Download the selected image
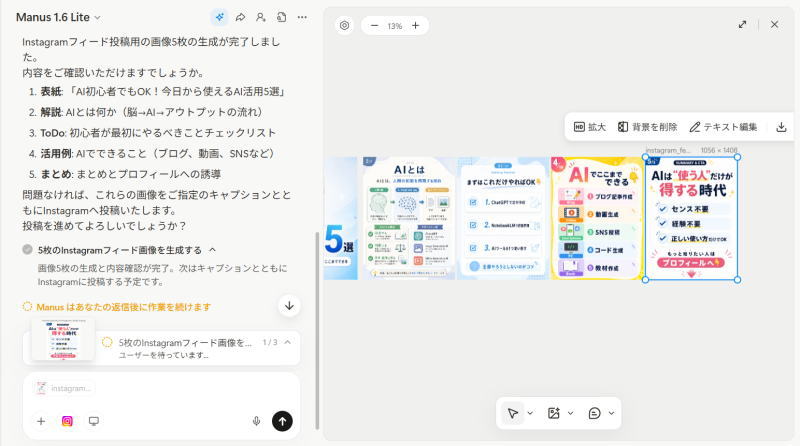This screenshot has width=800, height=446. pyautogui.click(x=781, y=127)
